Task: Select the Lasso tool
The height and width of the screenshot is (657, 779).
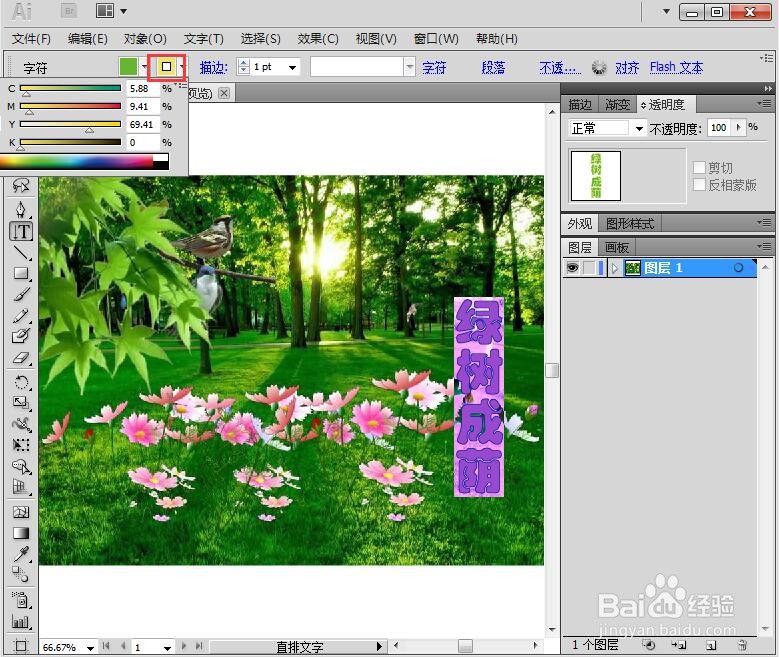Action: 21,185
